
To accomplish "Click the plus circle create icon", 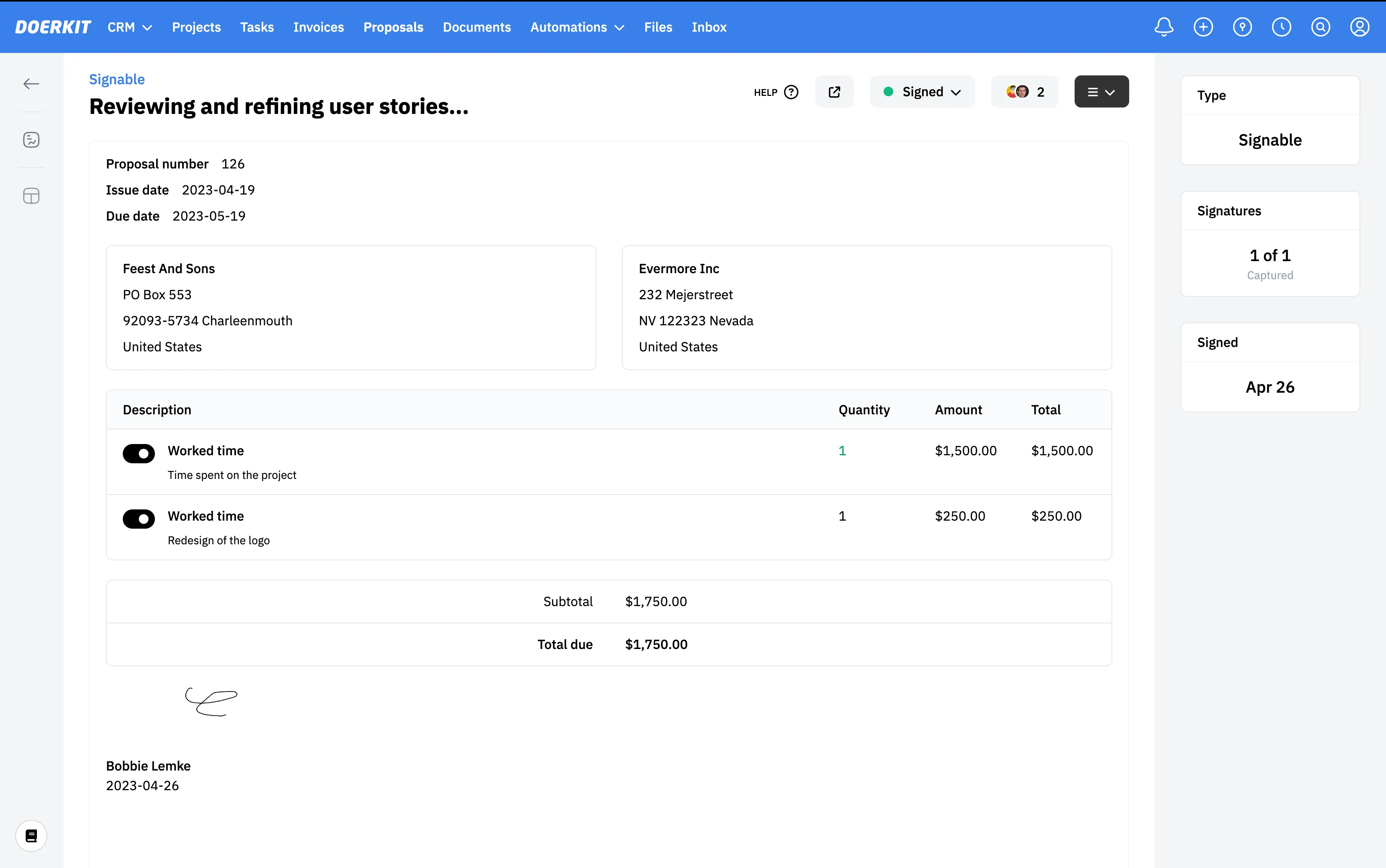I will pyautogui.click(x=1203, y=27).
